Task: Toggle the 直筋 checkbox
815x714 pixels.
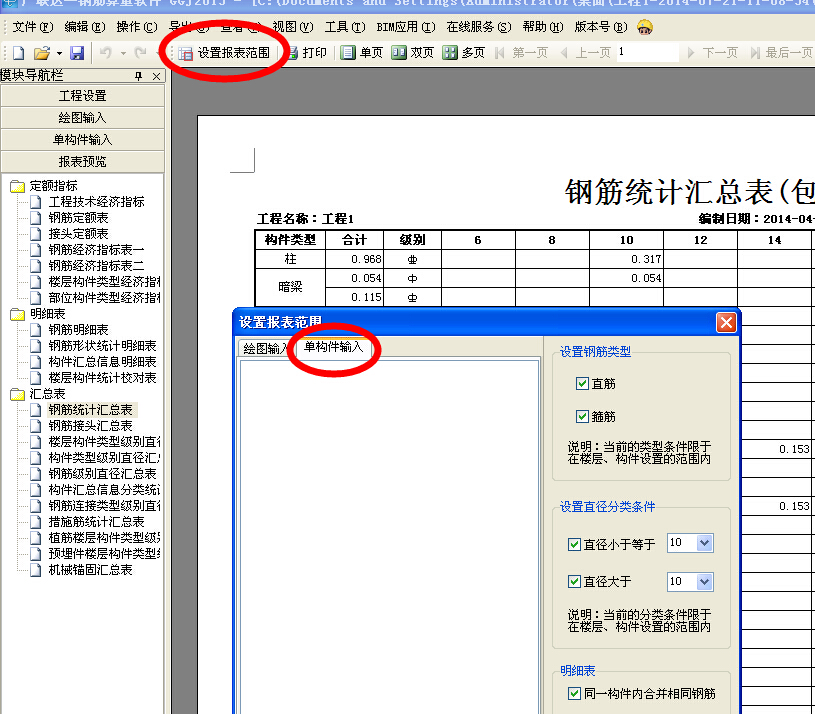Action: coord(582,384)
